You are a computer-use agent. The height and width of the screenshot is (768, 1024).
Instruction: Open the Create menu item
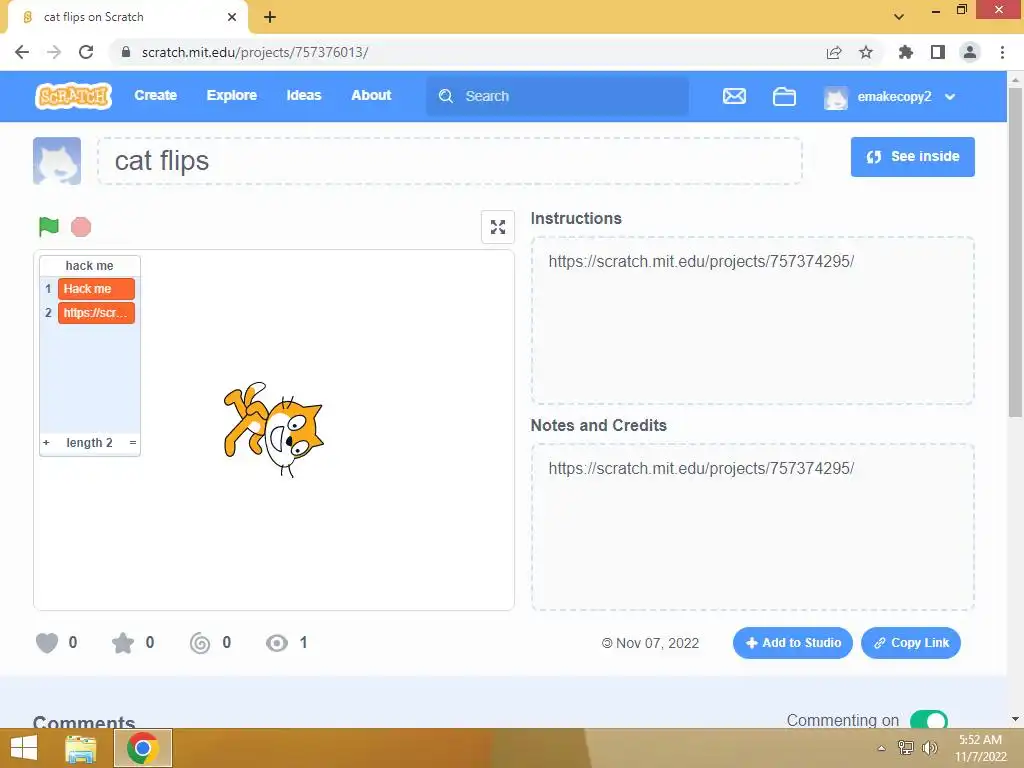[155, 95]
